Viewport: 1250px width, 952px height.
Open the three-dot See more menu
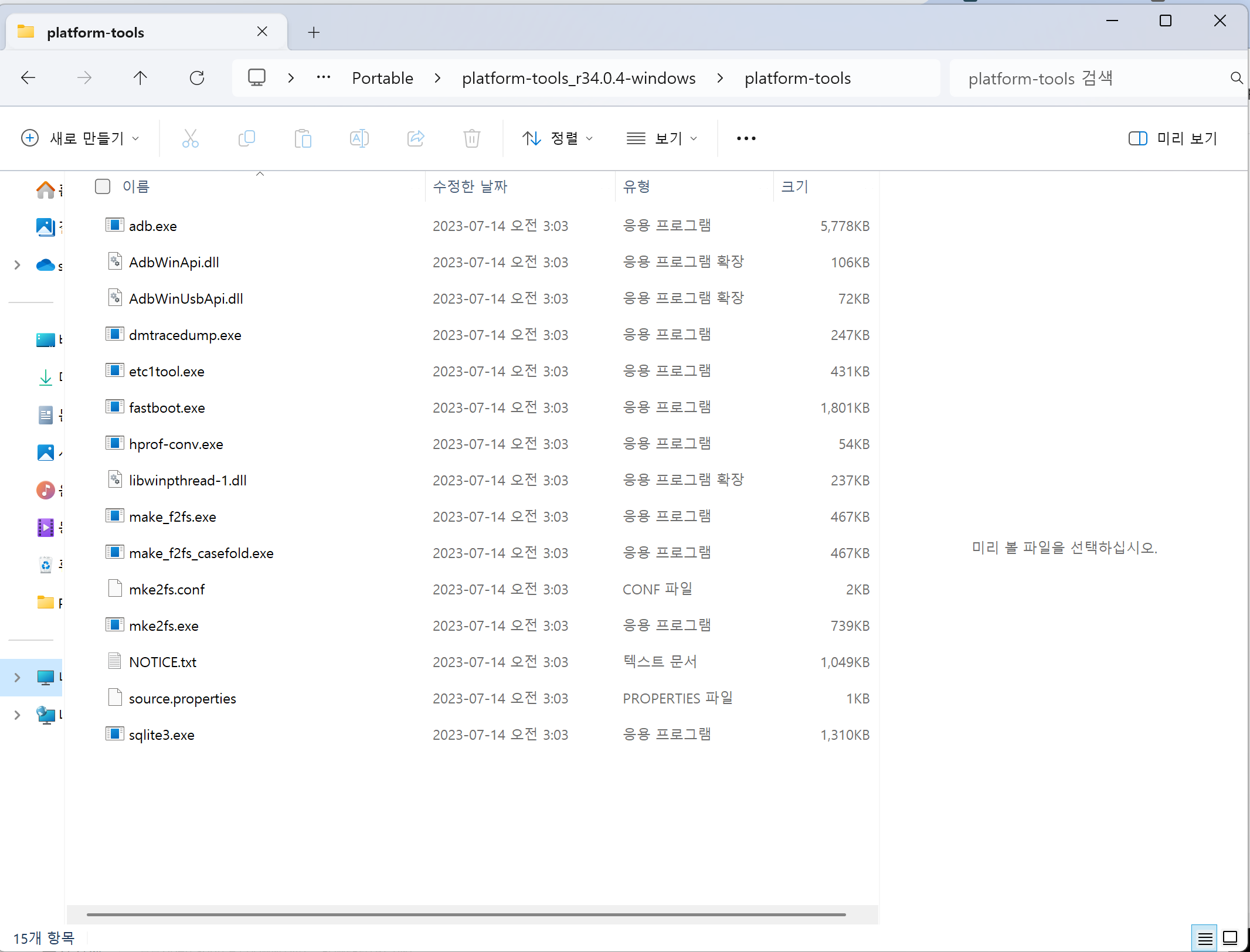click(746, 138)
